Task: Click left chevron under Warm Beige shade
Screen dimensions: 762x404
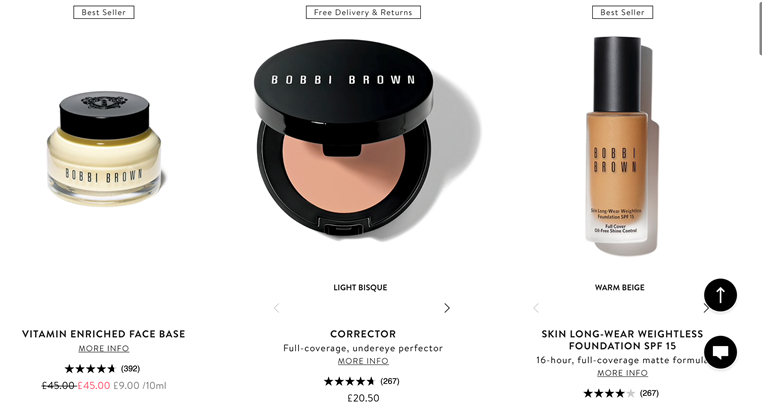Action: [536, 308]
